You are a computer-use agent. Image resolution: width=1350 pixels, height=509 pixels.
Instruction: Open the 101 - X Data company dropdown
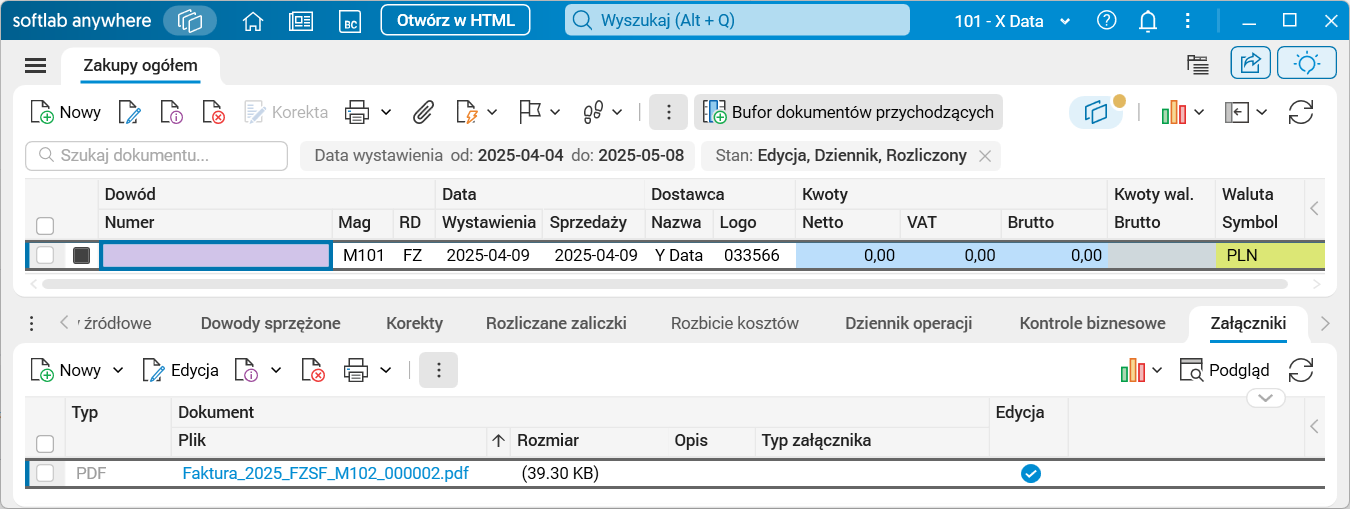(x=1012, y=21)
